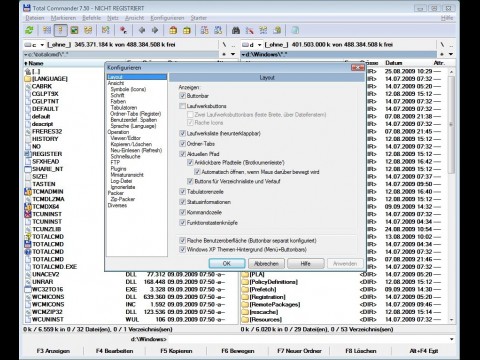Click the F5 Kopieren button

(176, 351)
